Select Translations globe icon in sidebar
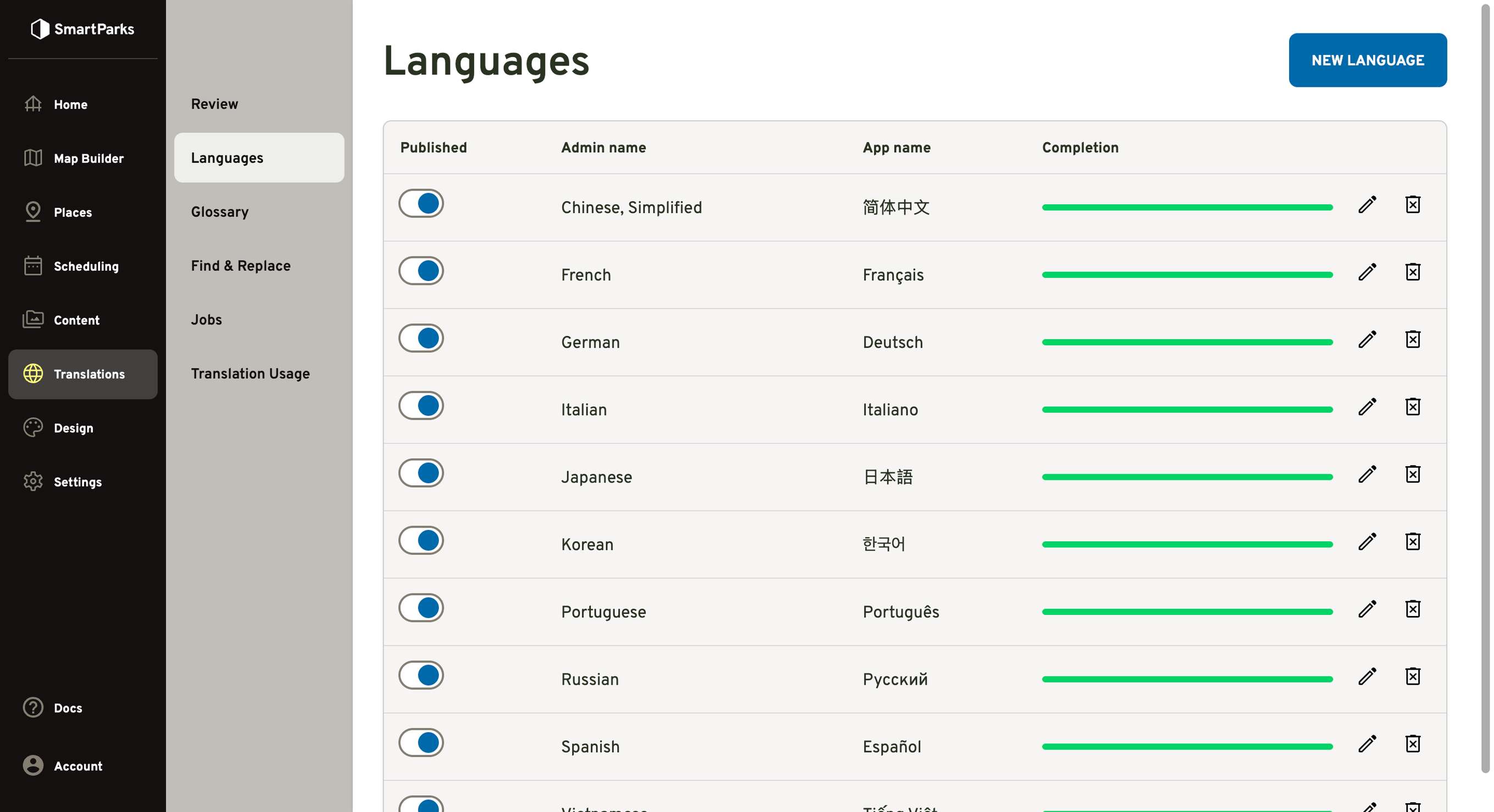Screen dimensions: 1494x812 click(33, 374)
